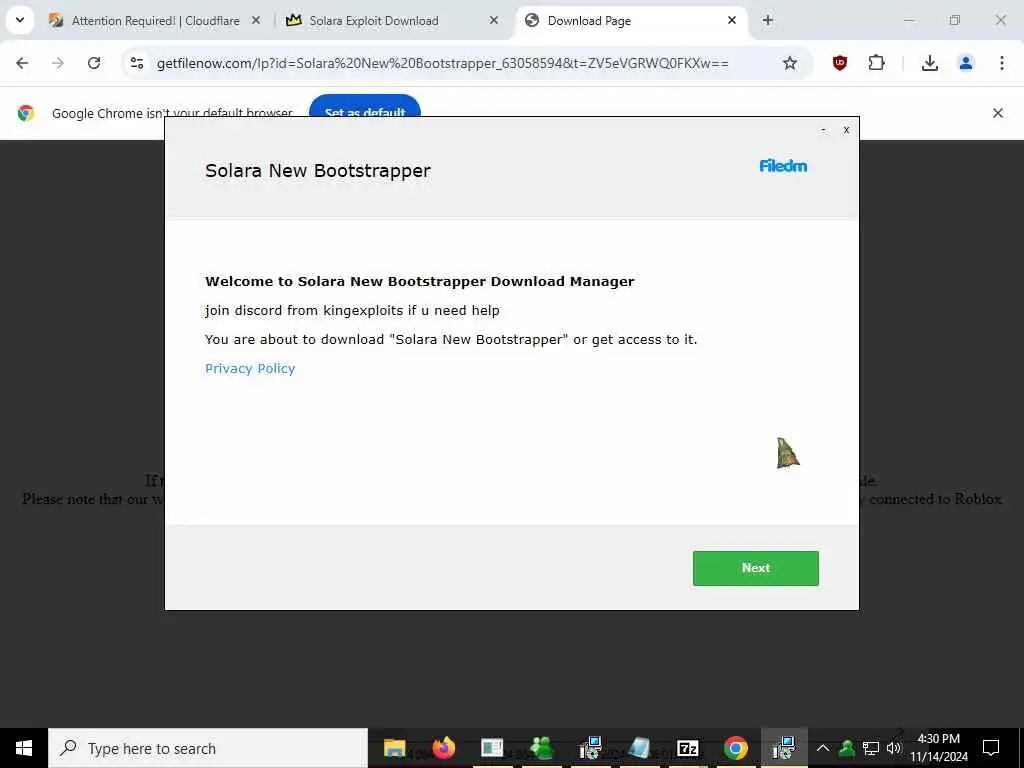Screen dimensions: 1024x768
Task: Open the Extensions puzzle menu
Action: pyautogui.click(x=876, y=63)
